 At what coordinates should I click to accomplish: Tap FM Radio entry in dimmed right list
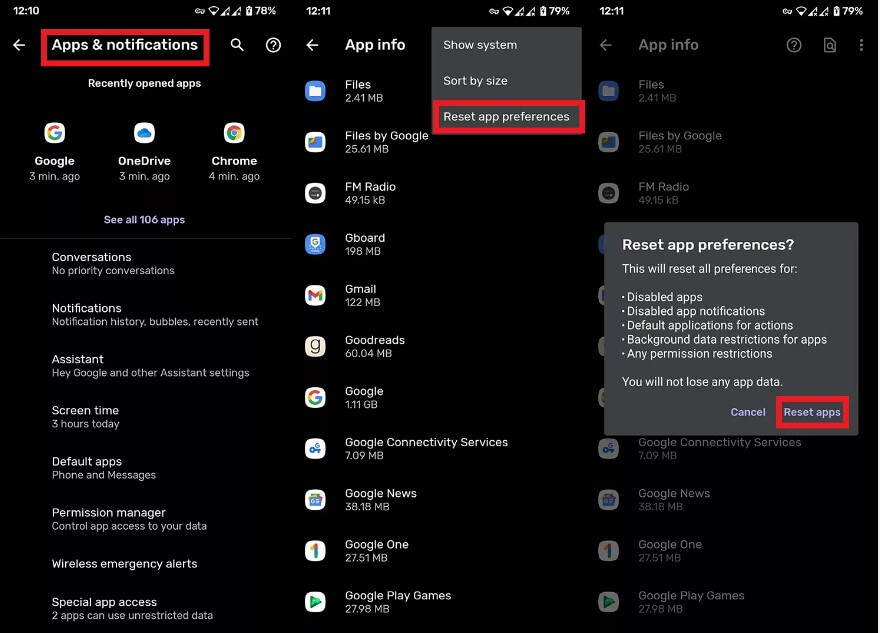[734, 193]
